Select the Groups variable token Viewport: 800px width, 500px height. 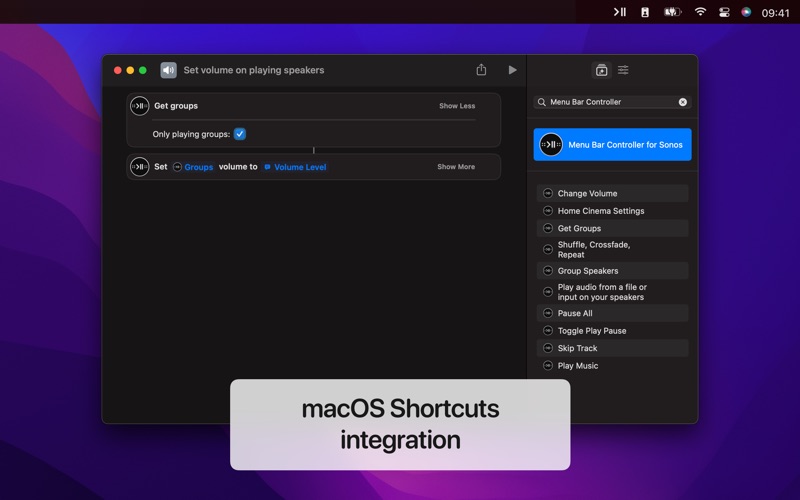193,167
